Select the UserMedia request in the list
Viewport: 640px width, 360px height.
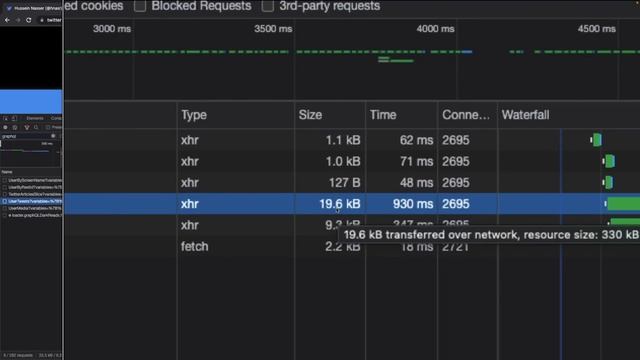pos(32,208)
